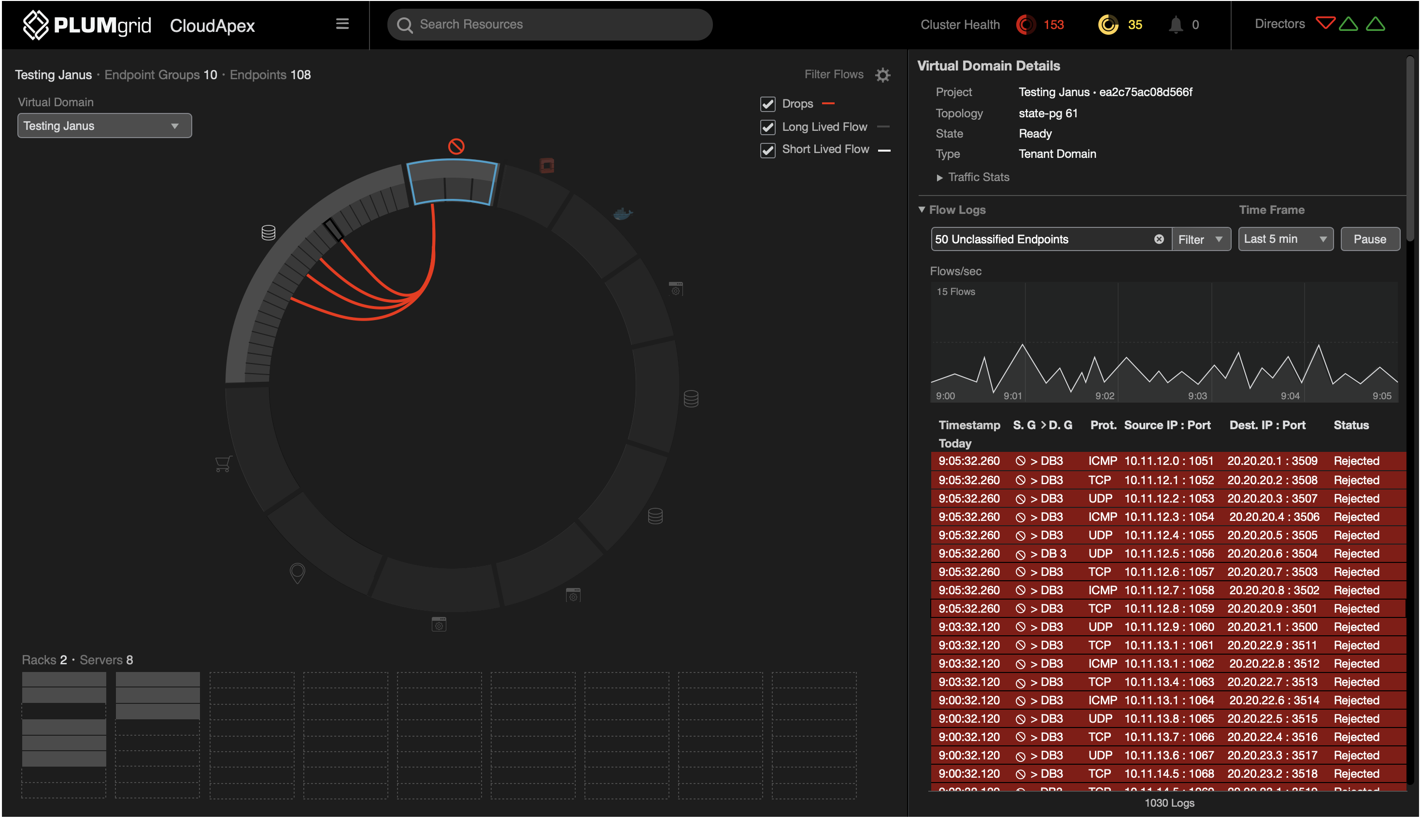Click the Search Resources field
This screenshot has height=840, width=1420.
tap(549, 24)
